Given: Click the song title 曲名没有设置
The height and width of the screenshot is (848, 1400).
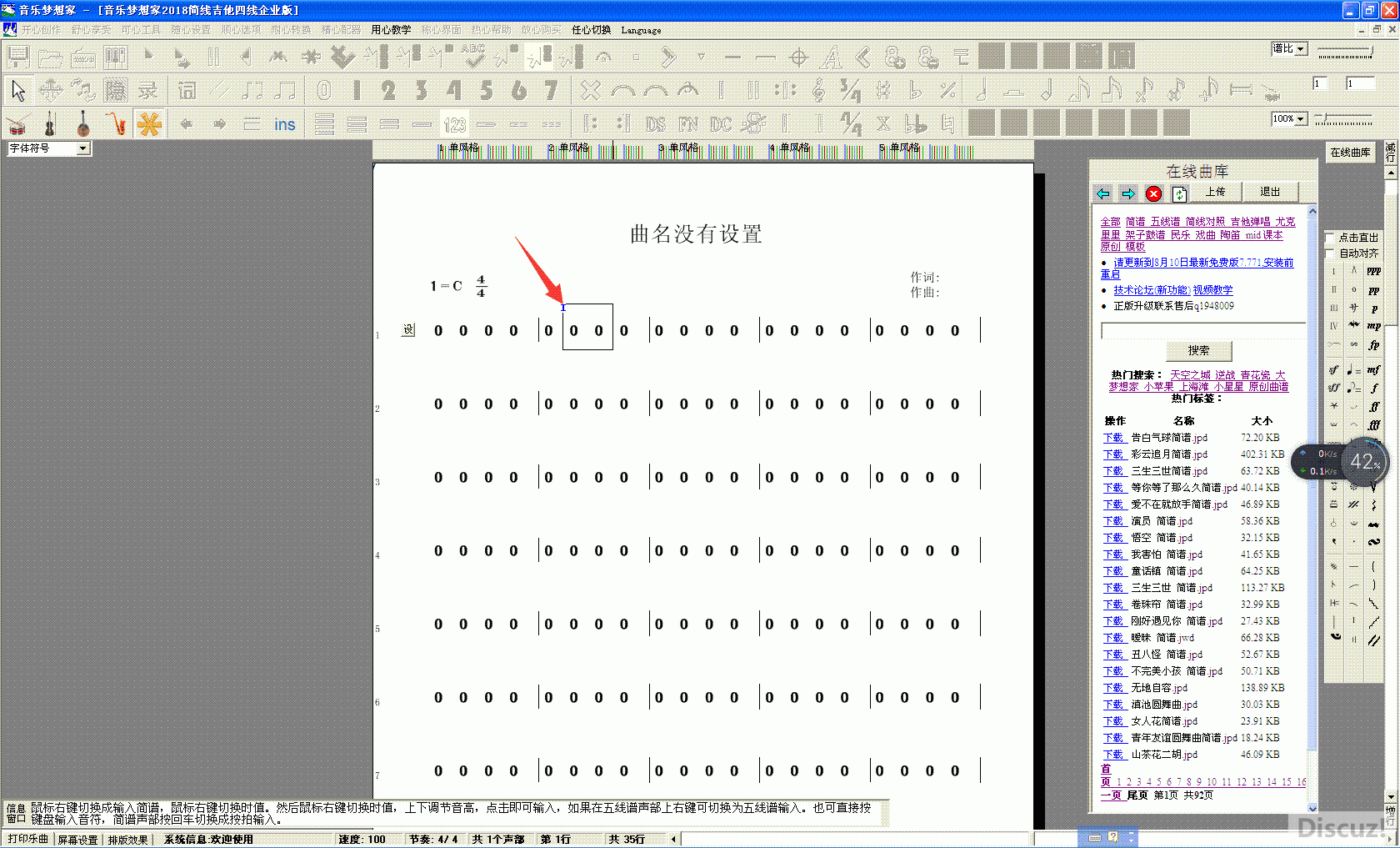Looking at the screenshot, I should click(696, 234).
